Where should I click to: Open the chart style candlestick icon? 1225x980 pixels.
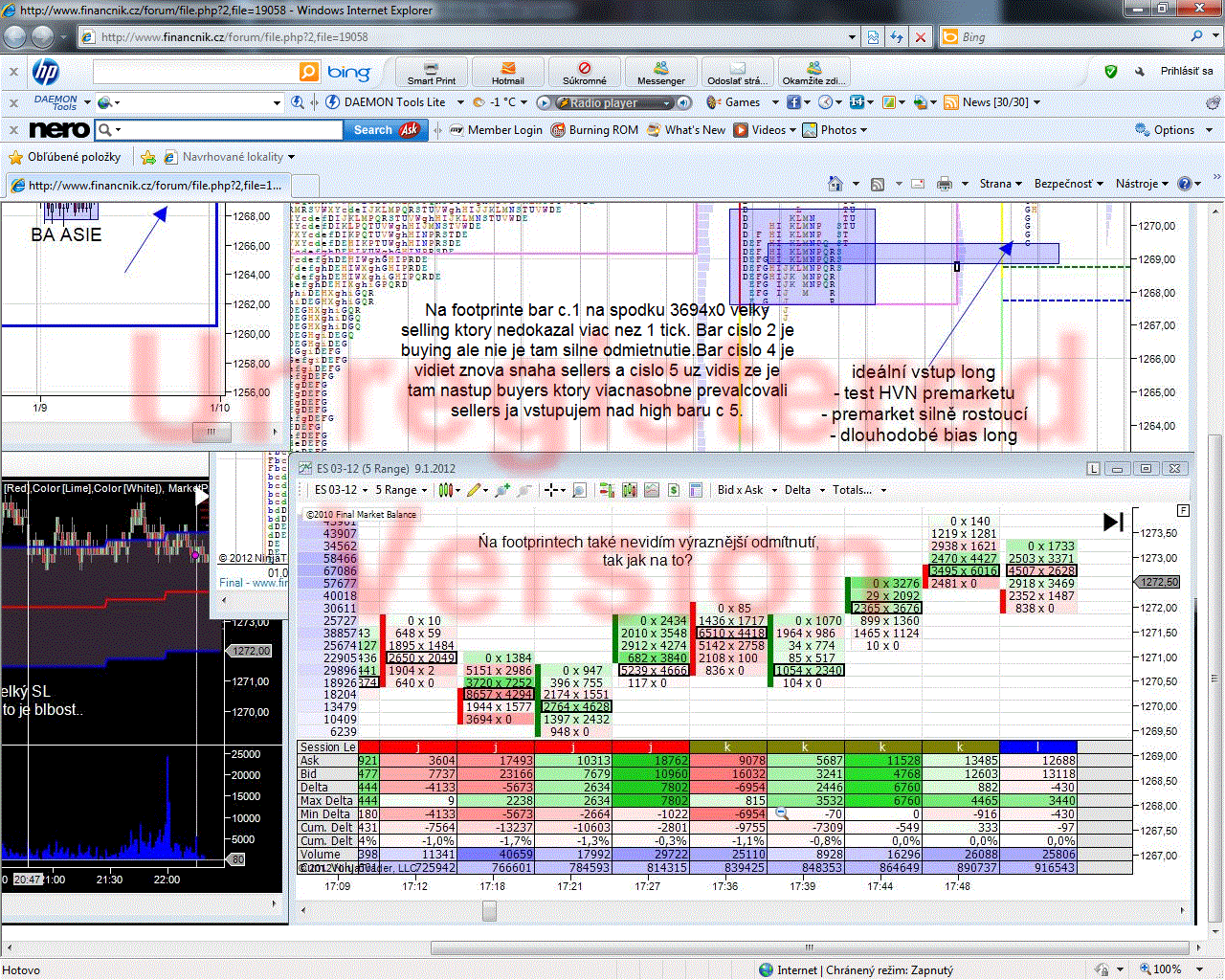445,490
